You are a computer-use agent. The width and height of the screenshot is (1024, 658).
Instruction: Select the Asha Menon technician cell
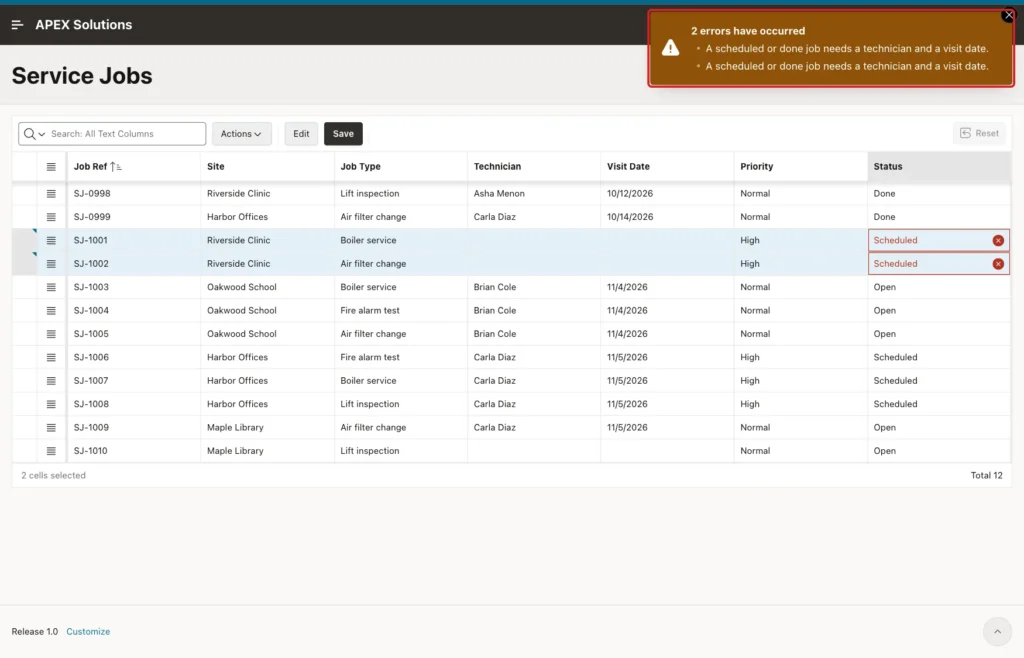coord(534,193)
